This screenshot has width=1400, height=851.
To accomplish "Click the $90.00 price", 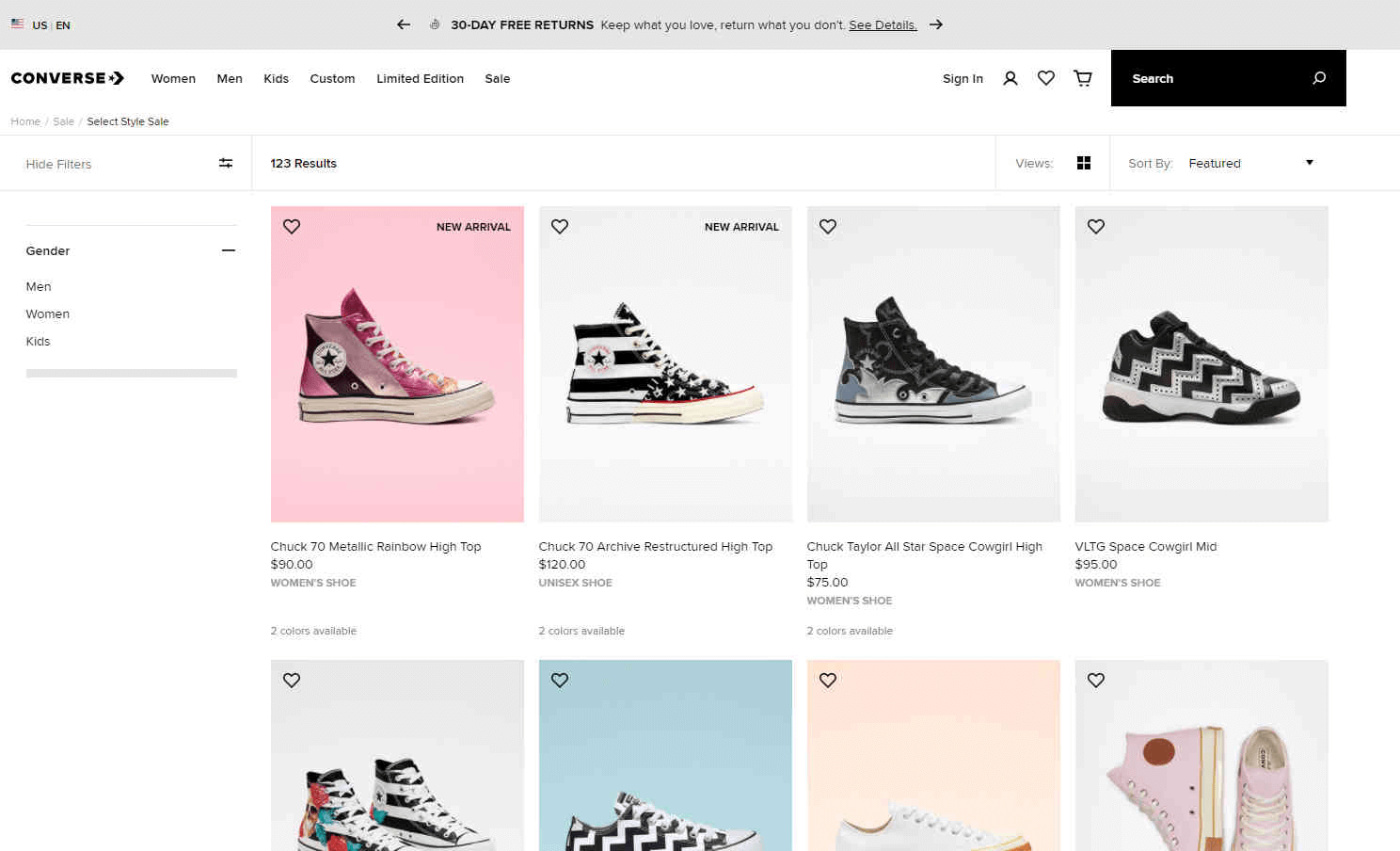I will point(292,565).
